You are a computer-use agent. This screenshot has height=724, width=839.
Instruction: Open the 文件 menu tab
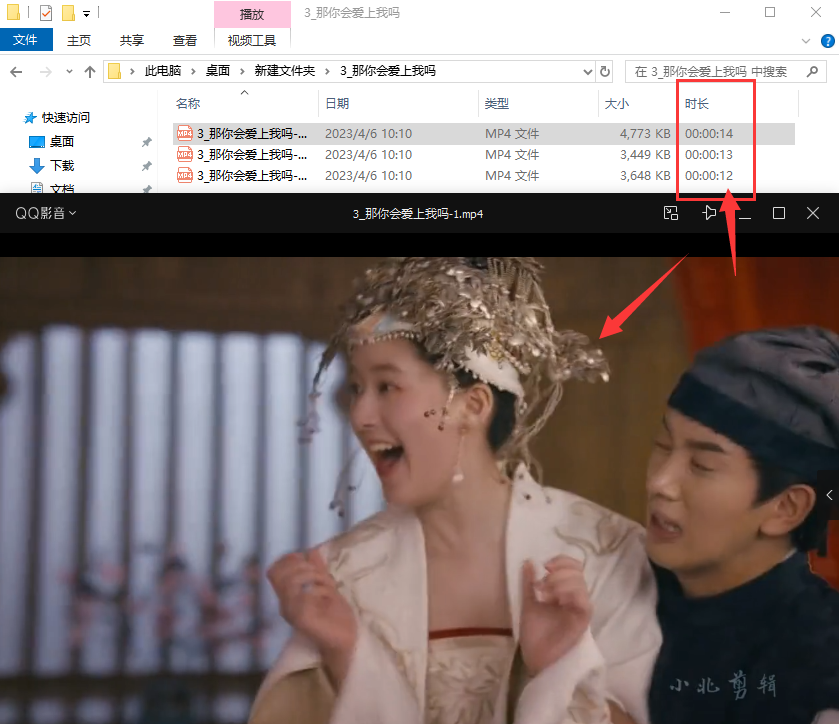tap(26, 40)
